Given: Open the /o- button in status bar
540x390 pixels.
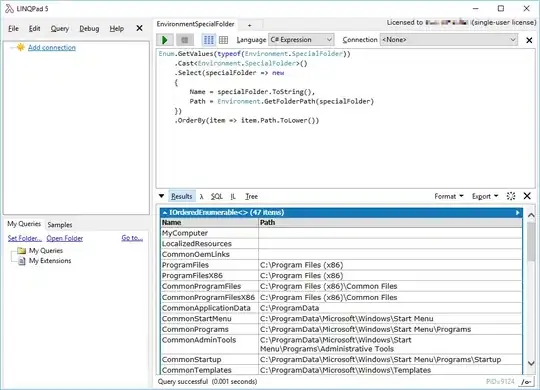Looking at the screenshot, I should pyautogui.click(x=526, y=382).
